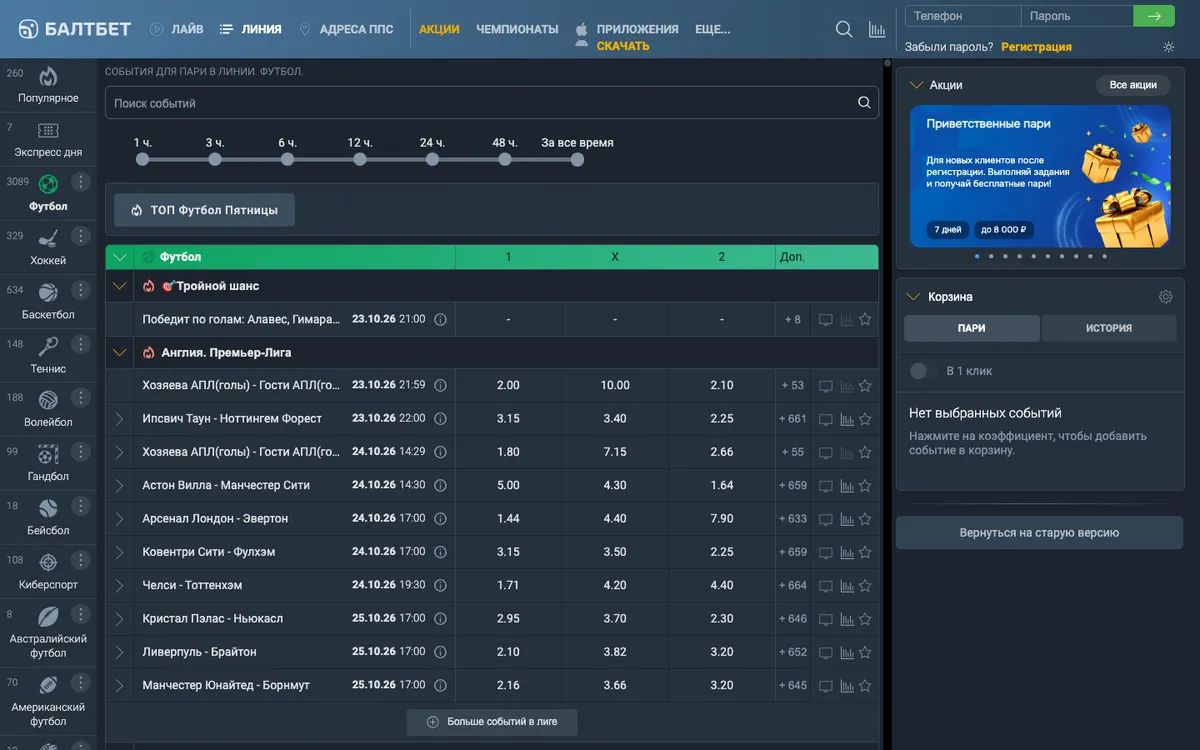Switch the theme using the sun icon
The image size is (1200, 750).
pos(1169,47)
